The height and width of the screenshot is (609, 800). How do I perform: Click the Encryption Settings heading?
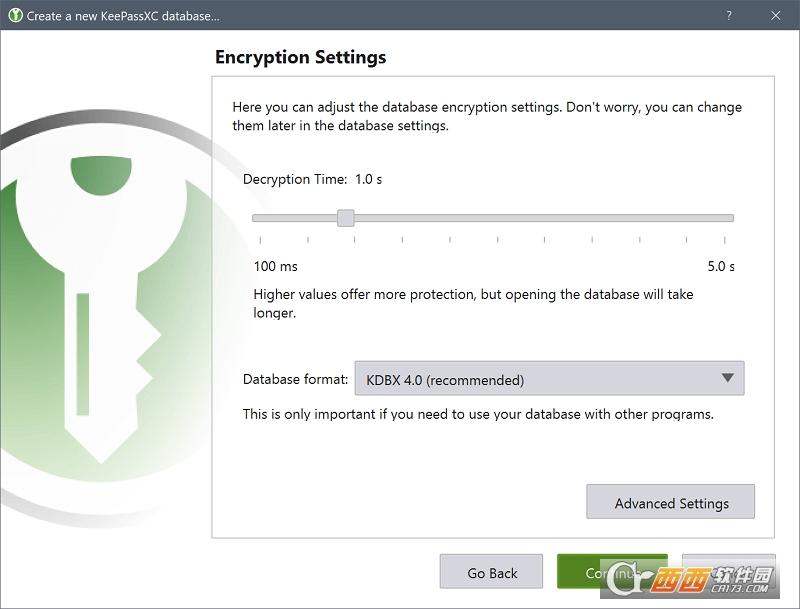point(300,57)
